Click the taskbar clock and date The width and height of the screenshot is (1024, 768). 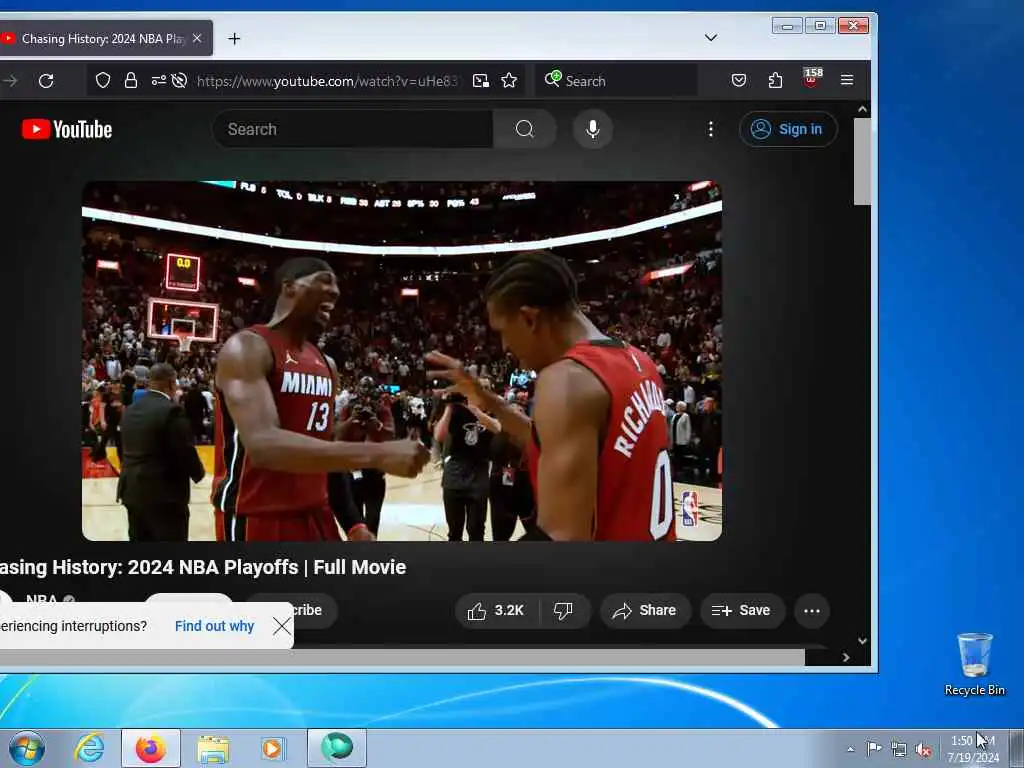tap(973, 749)
